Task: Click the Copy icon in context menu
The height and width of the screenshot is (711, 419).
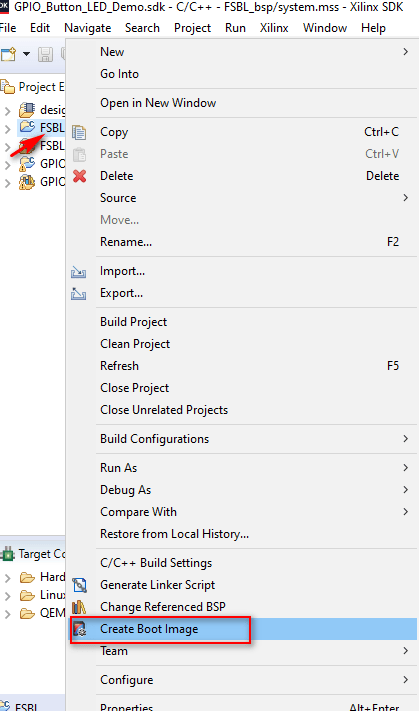Action: [79, 132]
